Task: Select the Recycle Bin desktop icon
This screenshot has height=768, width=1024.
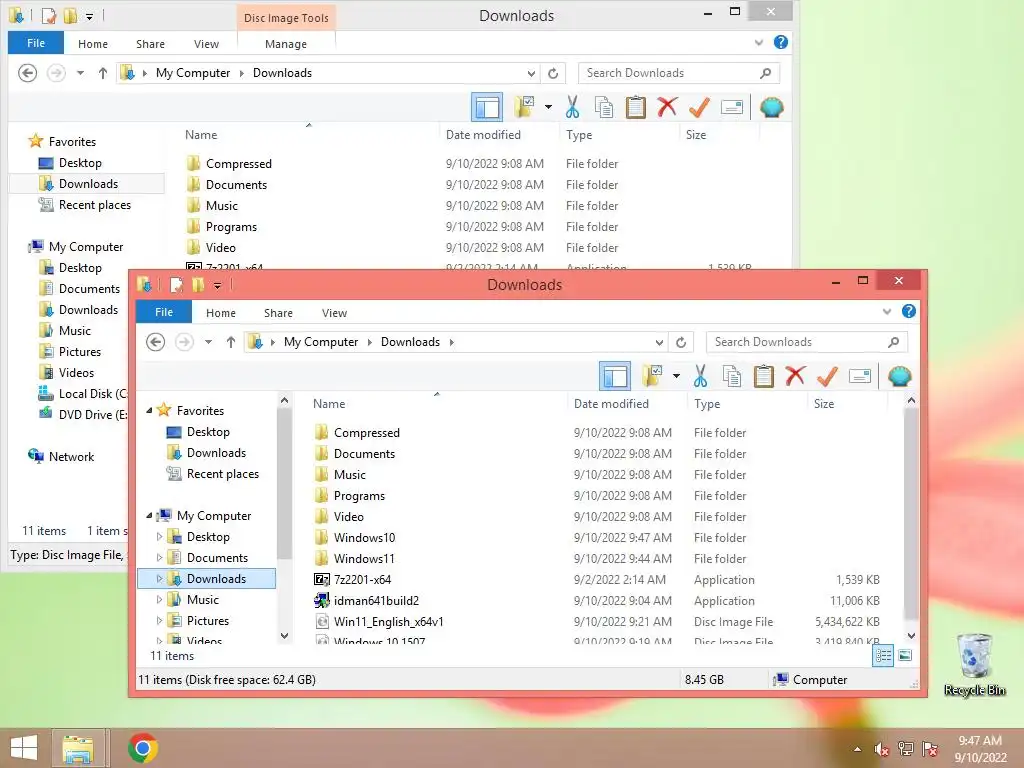Action: tap(974, 664)
